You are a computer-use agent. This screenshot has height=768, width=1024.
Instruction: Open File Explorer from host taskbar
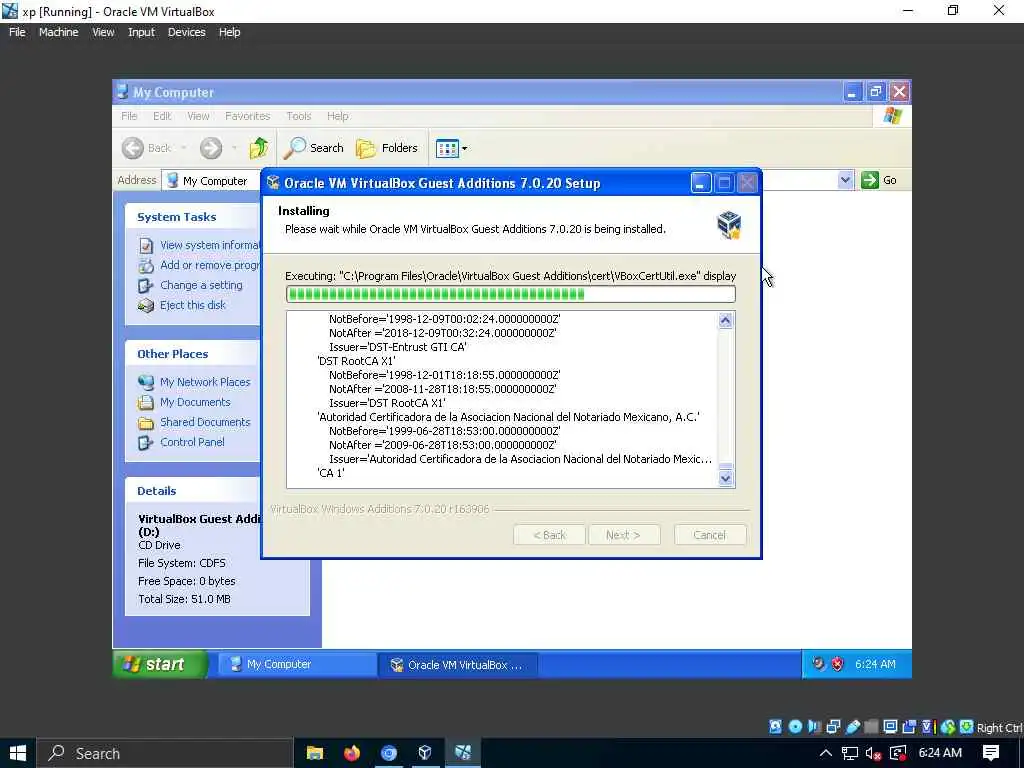click(x=315, y=753)
